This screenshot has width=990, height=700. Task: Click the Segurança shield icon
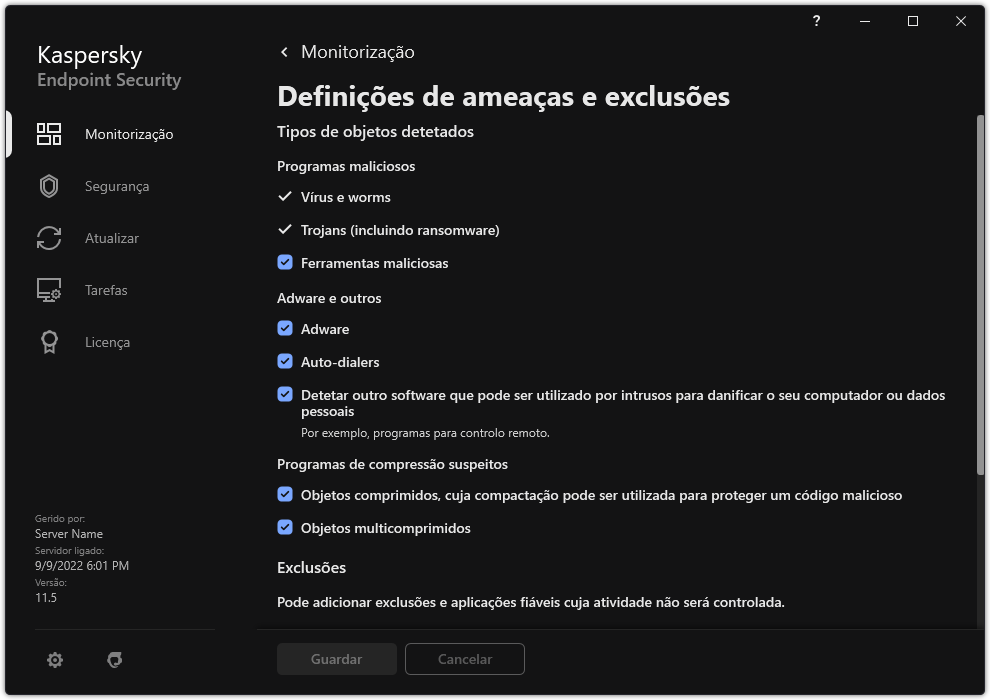tap(48, 185)
